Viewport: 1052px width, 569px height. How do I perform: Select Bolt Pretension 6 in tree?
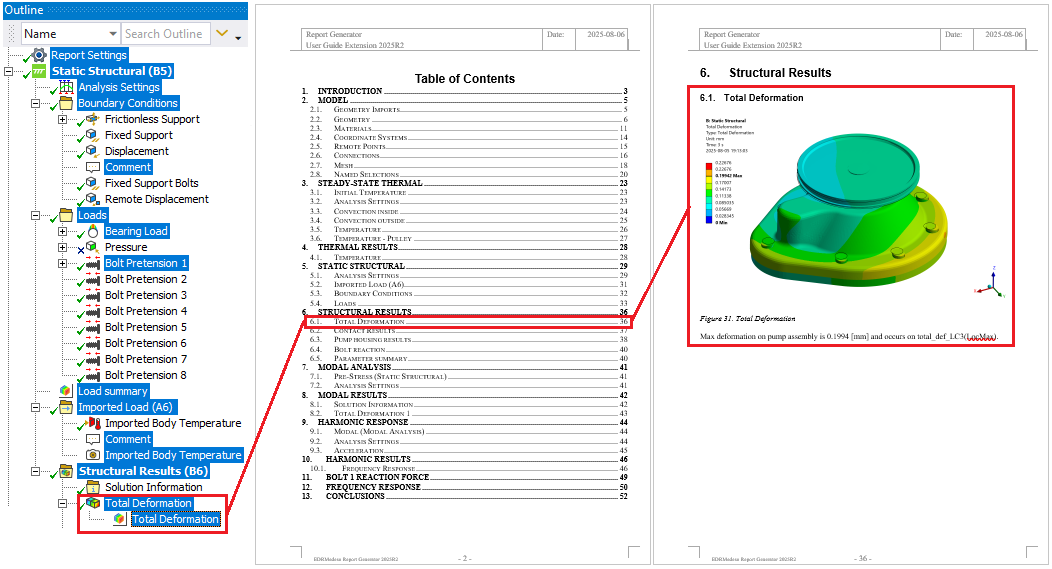point(146,343)
